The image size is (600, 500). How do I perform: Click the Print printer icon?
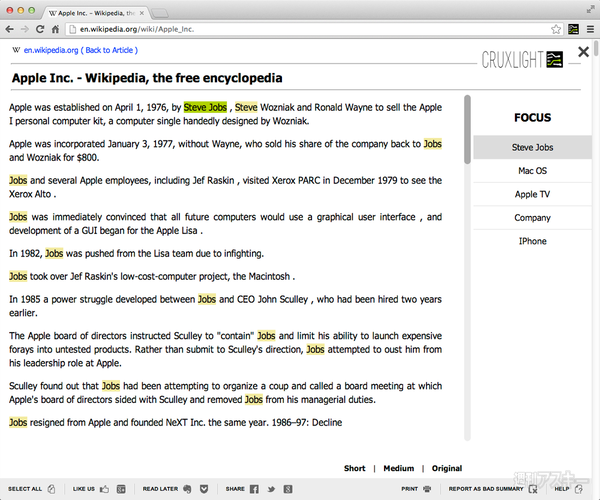coord(427,489)
